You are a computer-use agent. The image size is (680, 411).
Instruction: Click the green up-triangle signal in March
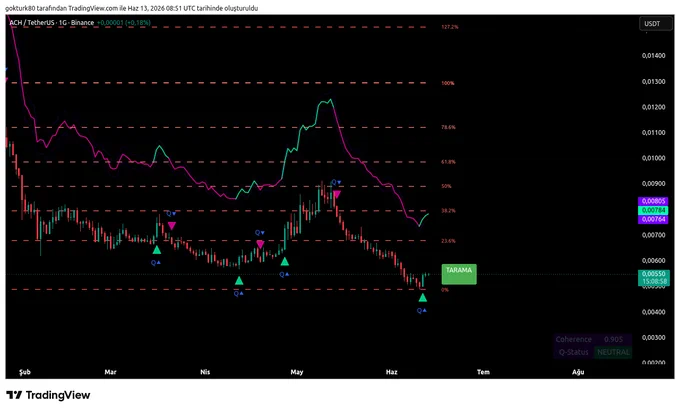pyautogui.click(x=157, y=250)
